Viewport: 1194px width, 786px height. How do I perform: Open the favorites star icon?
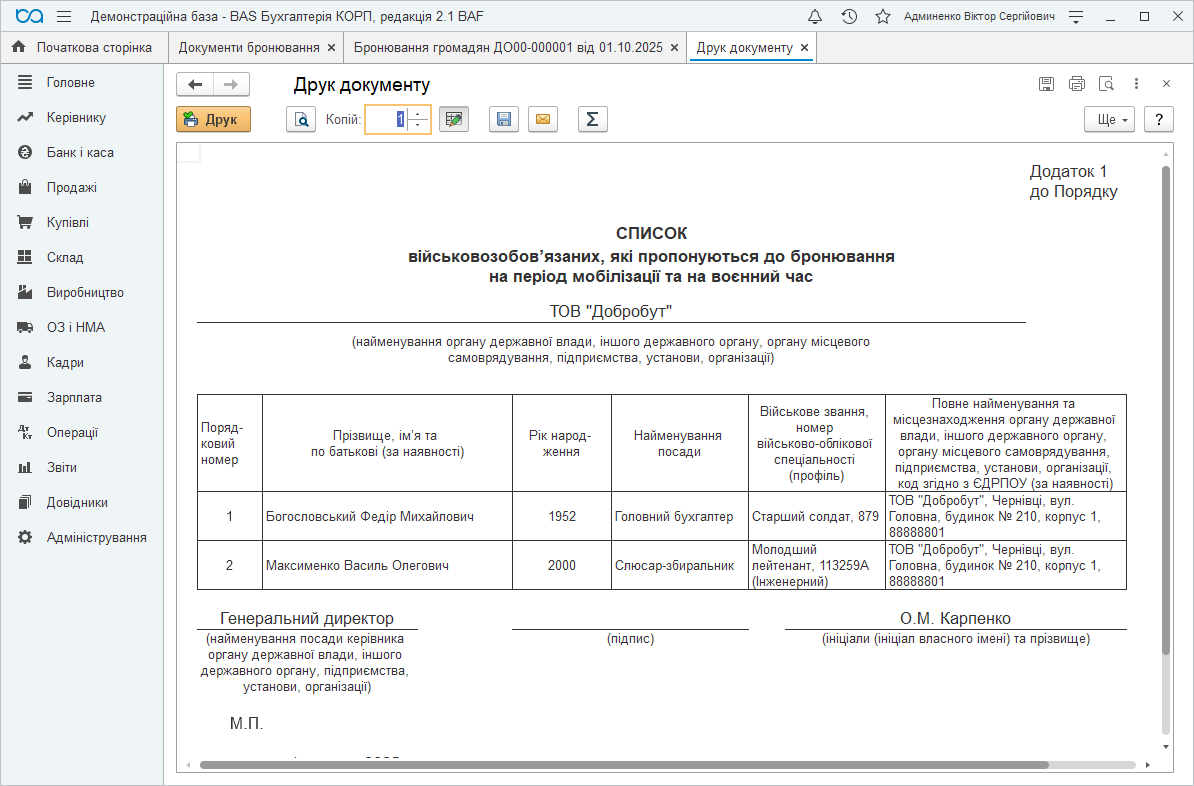pyautogui.click(x=883, y=17)
